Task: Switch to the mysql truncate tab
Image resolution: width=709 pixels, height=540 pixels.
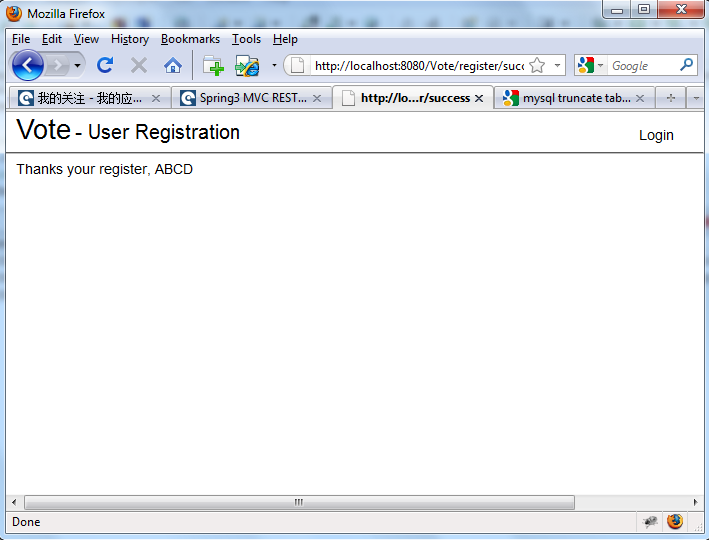Action: (574, 98)
